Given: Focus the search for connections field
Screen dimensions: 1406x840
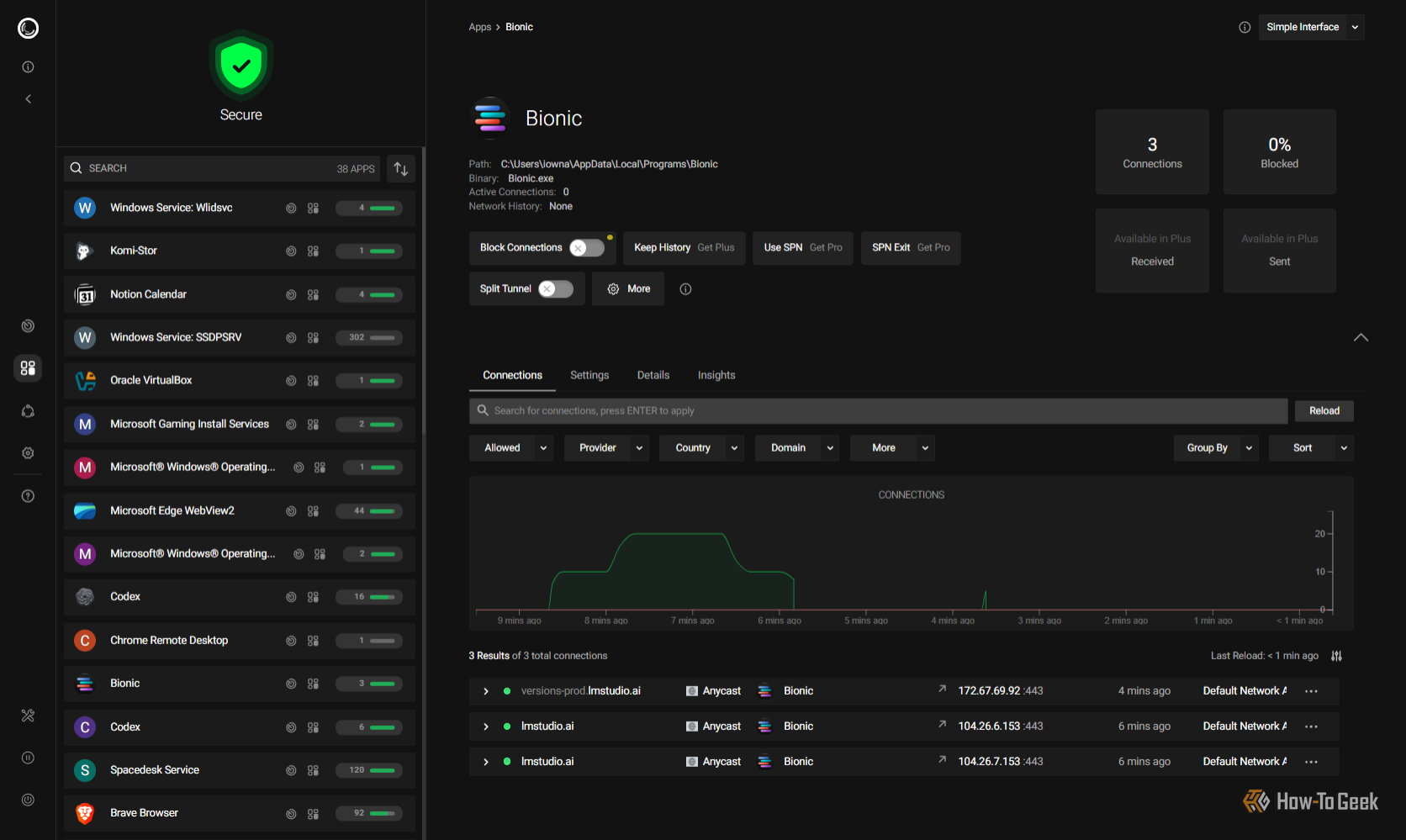Looking at the screenshot, I should coord(878,411).
